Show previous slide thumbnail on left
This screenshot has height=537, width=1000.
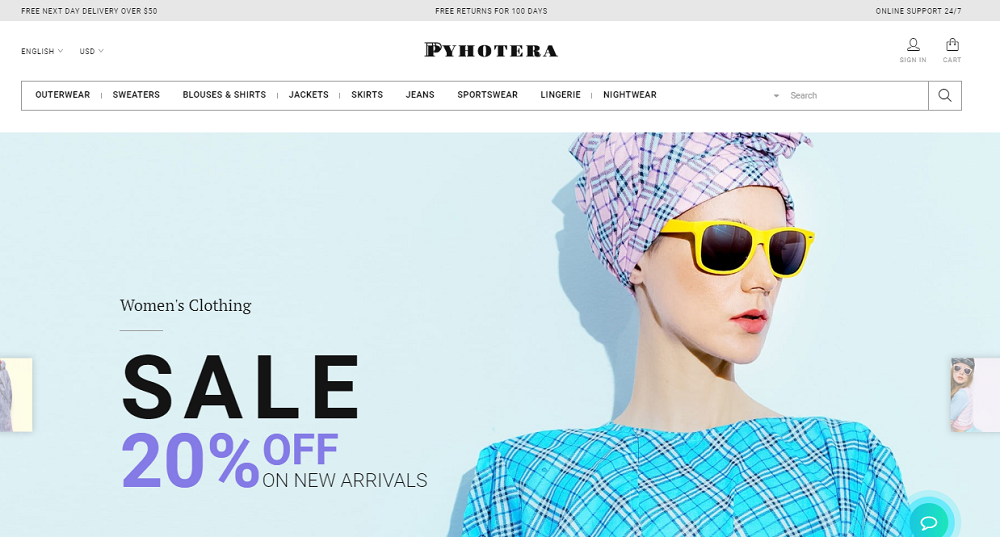click(x=16, y=395)
